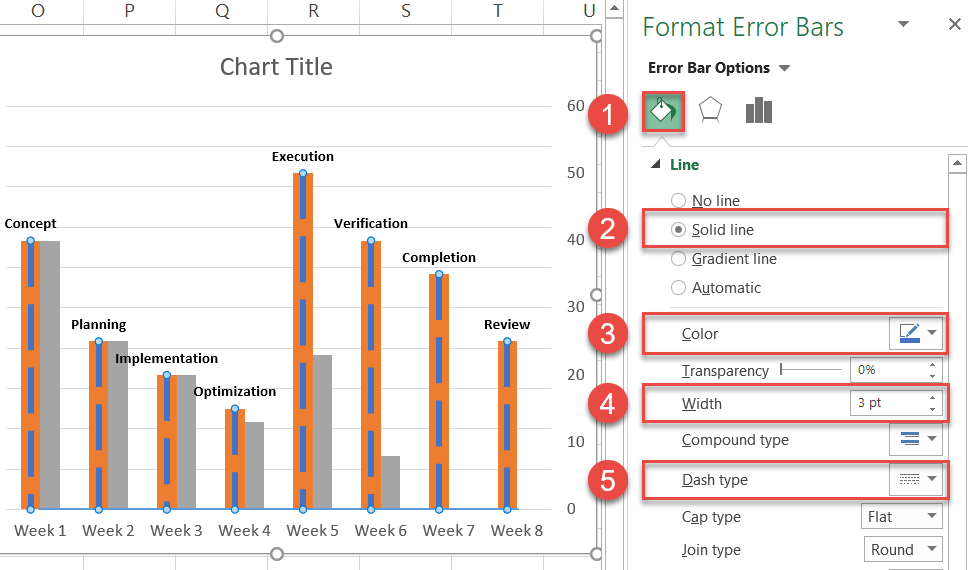The height and width of the screenshot is (570, 974).
Task: Select the Gradient line option
Action: point(724,259)
